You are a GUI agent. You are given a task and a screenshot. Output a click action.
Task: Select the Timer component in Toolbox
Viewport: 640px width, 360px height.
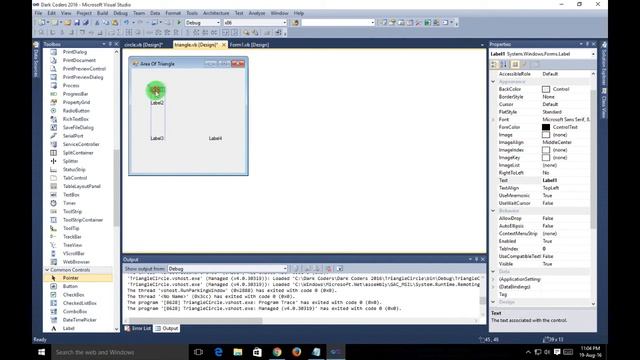tap(69, 203)
